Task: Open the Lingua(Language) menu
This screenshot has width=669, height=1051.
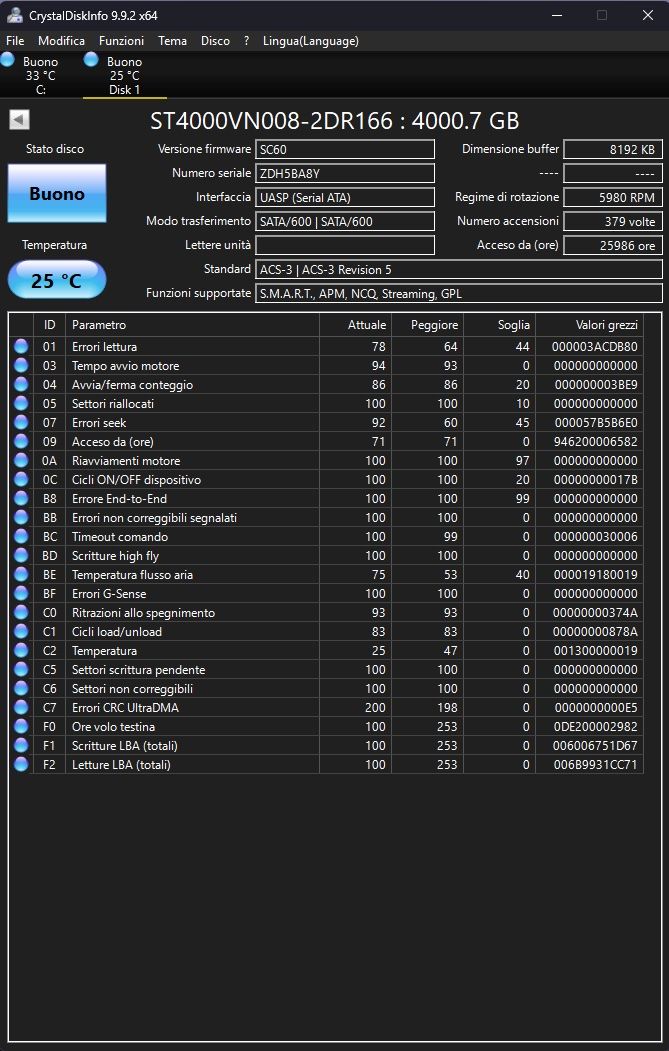Action: pos(310,41)
